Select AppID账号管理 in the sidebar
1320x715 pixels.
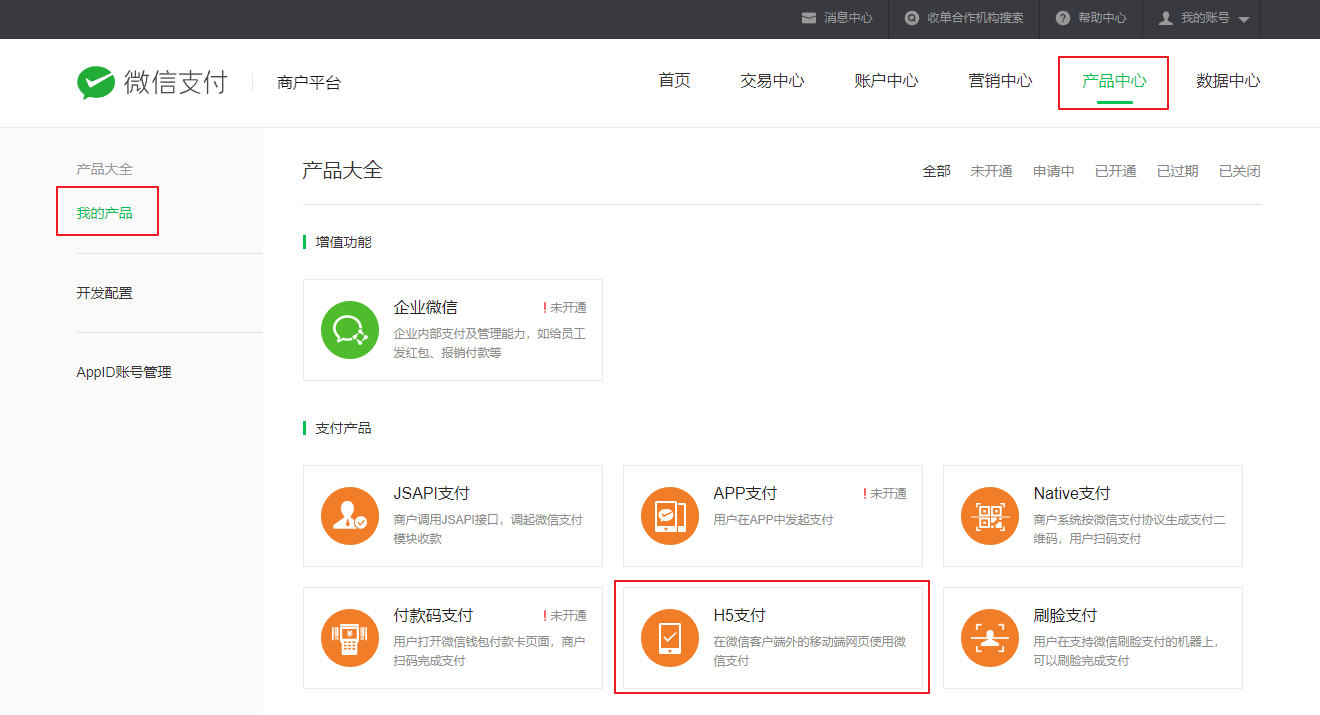pyautogui.click(x=124, y=372)
